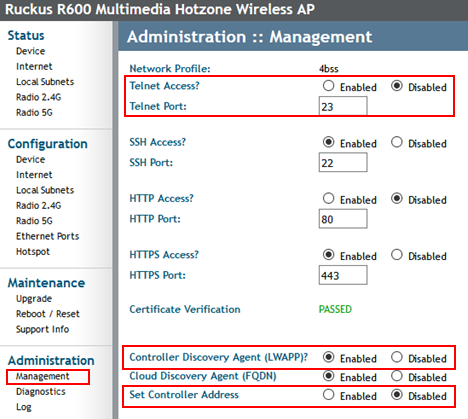This screenshot has height=419, width=468.
Task: Open Support Info page
Action: coord(42,329)
